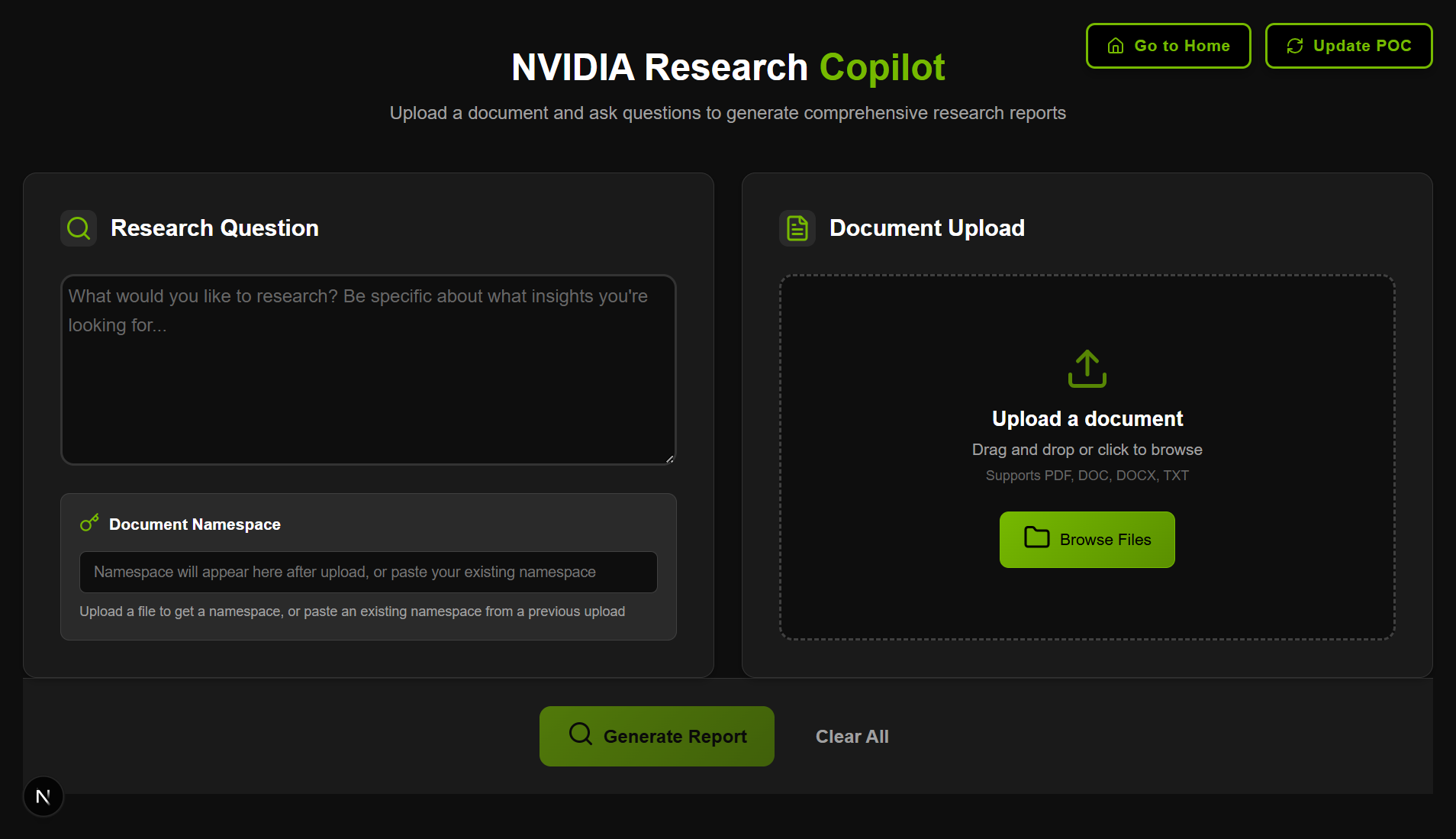The height and width of the screenshot is (839, 1456).
Task: Click the Upload a document heading
Action: click(1087, 418)
